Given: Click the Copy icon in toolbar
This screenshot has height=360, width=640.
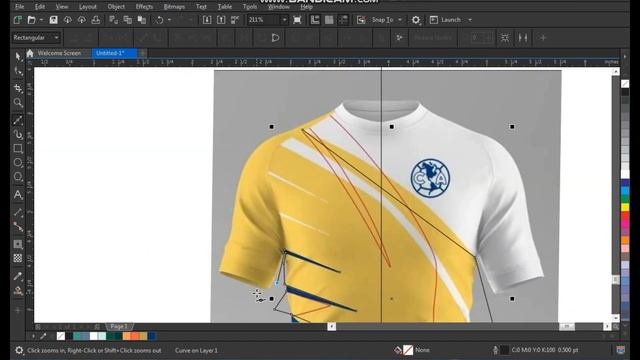Looking at the screenshot, I should (x=127, y=20).
